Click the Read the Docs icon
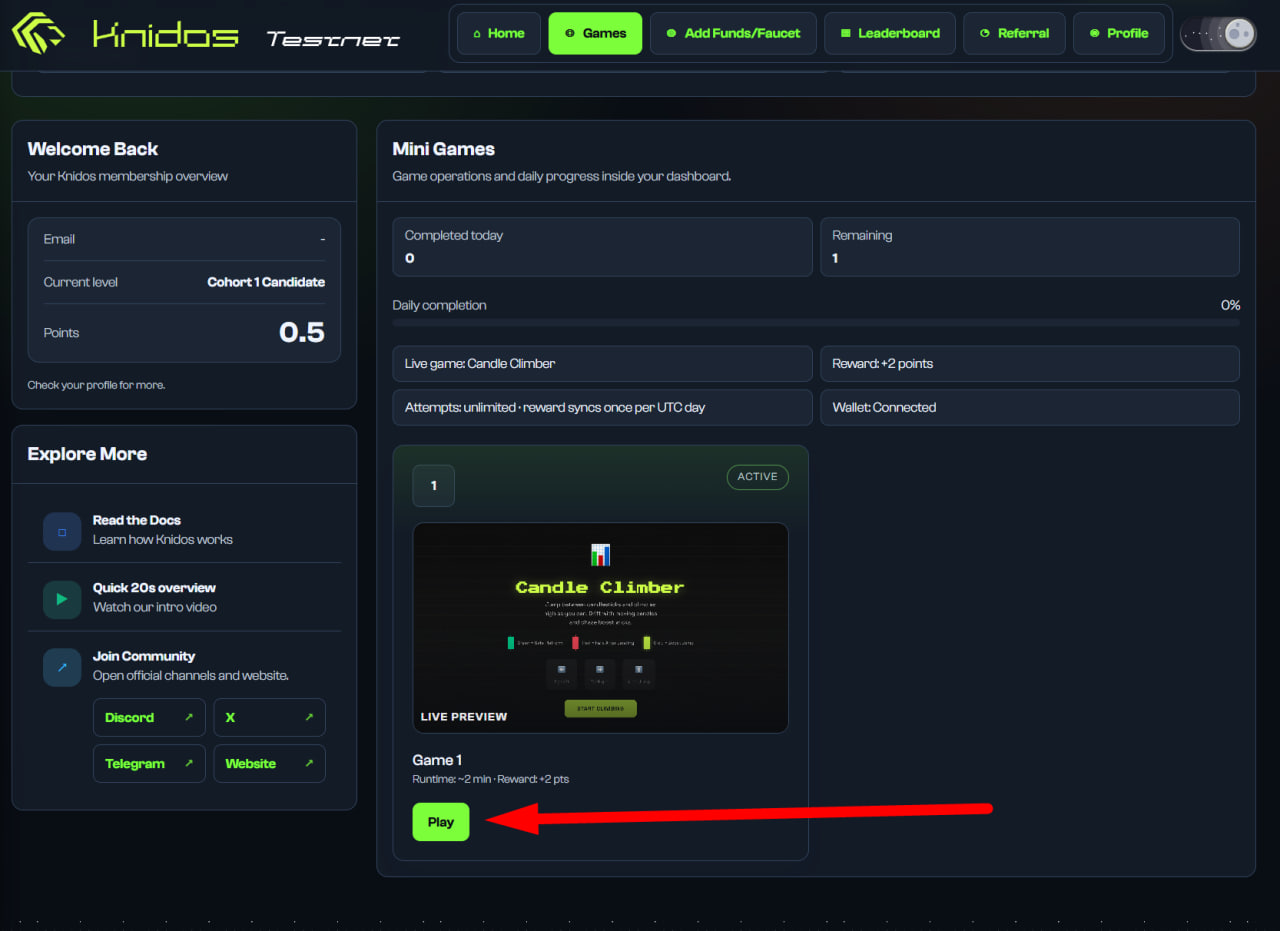The image size is (1280, 931). (x=62, y=531)
